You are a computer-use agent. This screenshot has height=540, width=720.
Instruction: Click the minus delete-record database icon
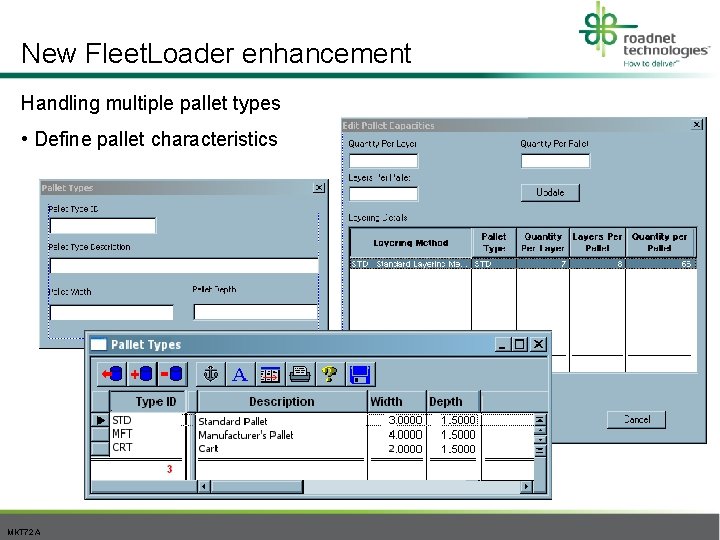tap(172, 374)
